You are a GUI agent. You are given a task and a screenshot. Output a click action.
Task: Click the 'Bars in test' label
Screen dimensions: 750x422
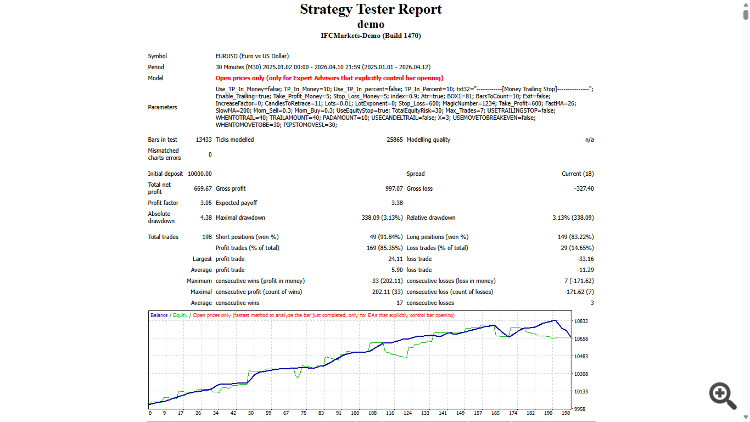pyautogui.click(x=162, y=140)
